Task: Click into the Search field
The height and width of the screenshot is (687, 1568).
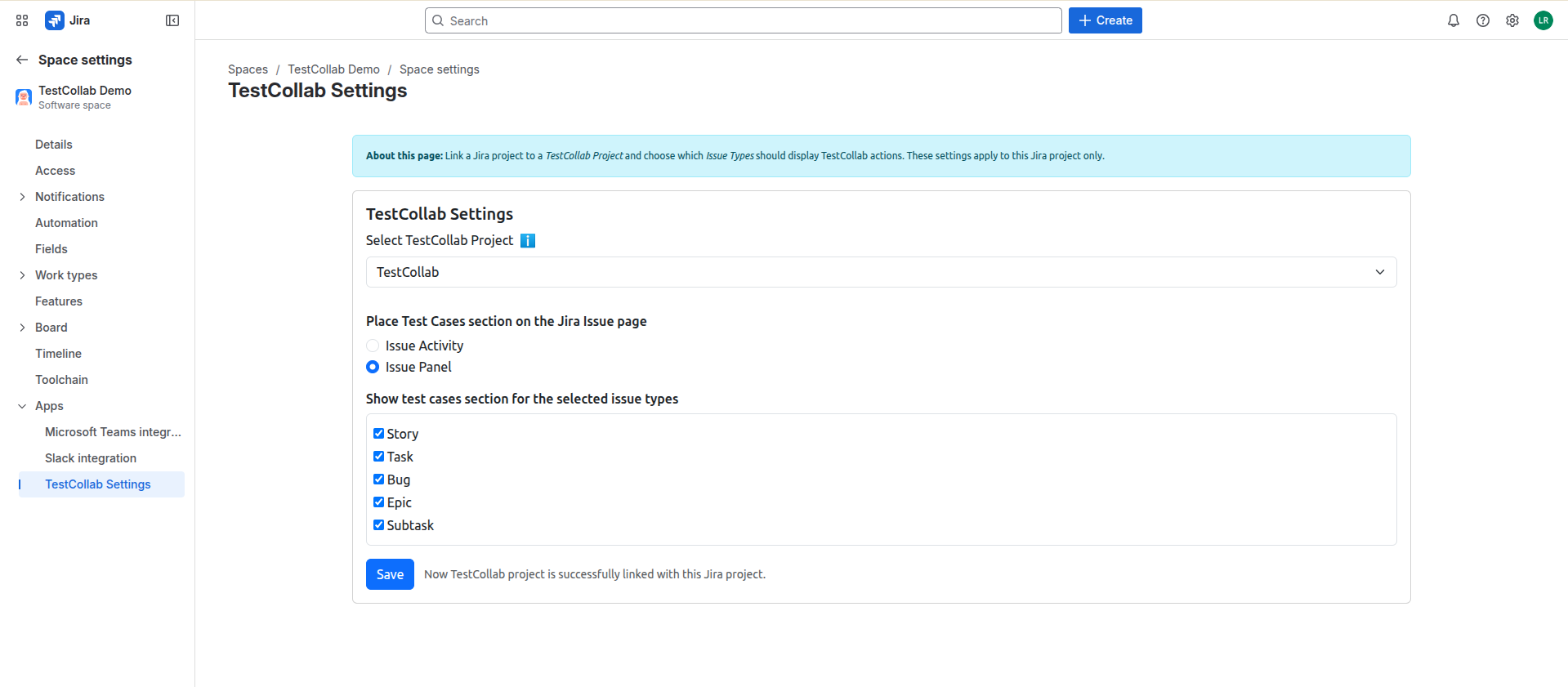Action: click(x=744, y=20)
